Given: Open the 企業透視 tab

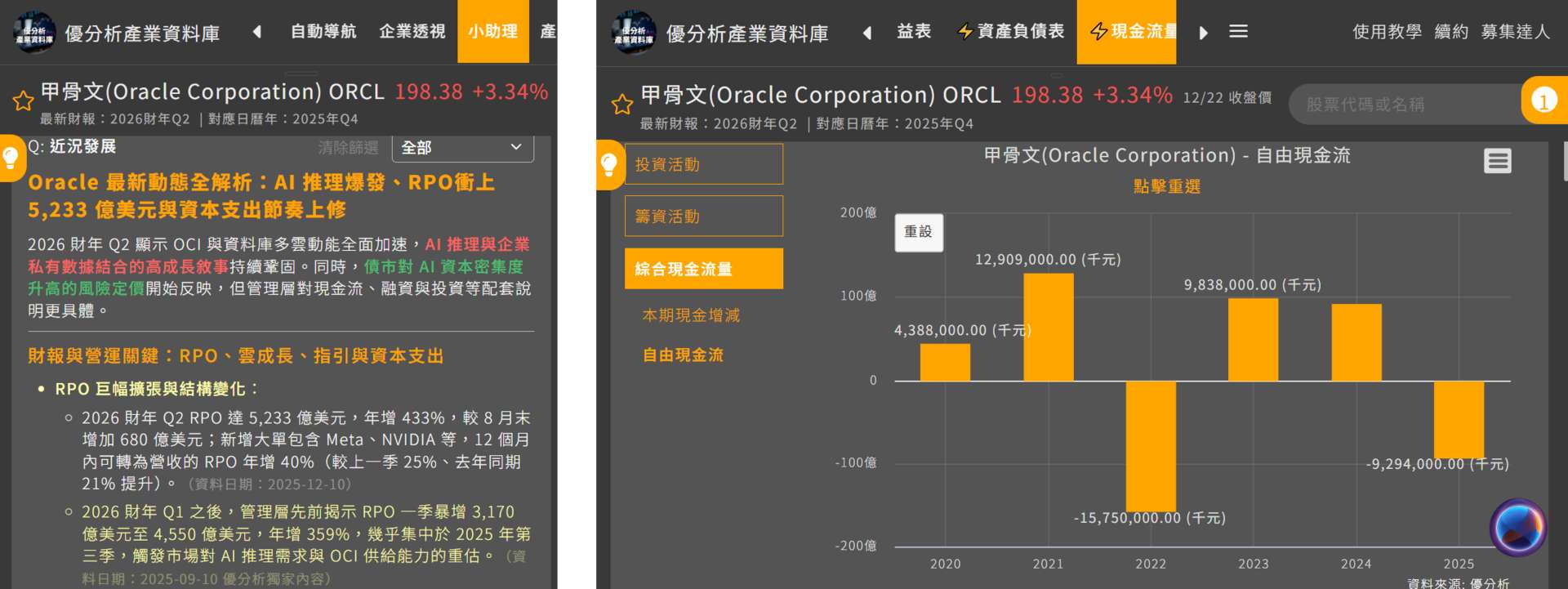Looking at the screenshot, I should click(x=412, y=32).
